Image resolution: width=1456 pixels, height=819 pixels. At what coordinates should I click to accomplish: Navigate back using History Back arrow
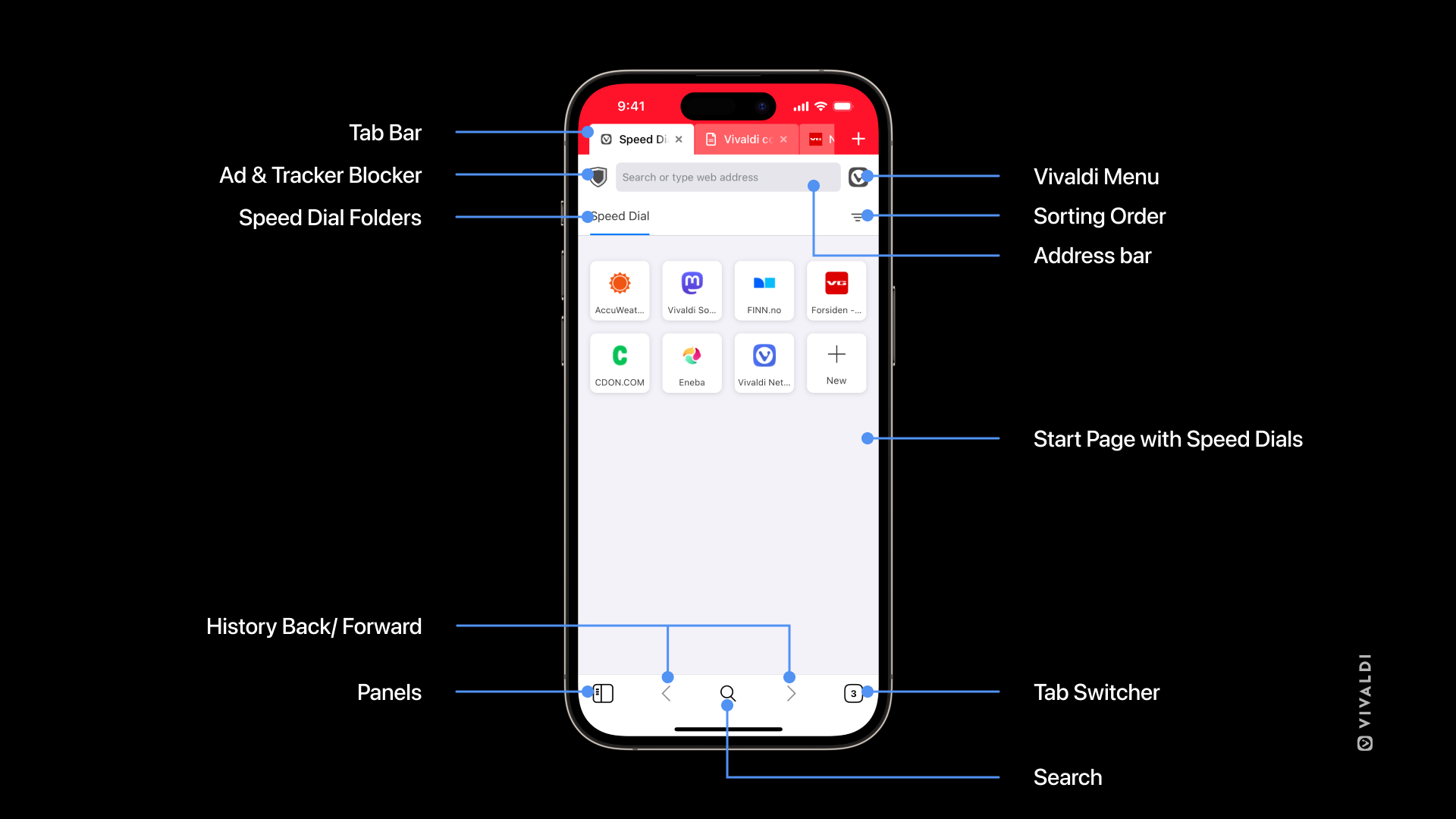tap(665, 692)
